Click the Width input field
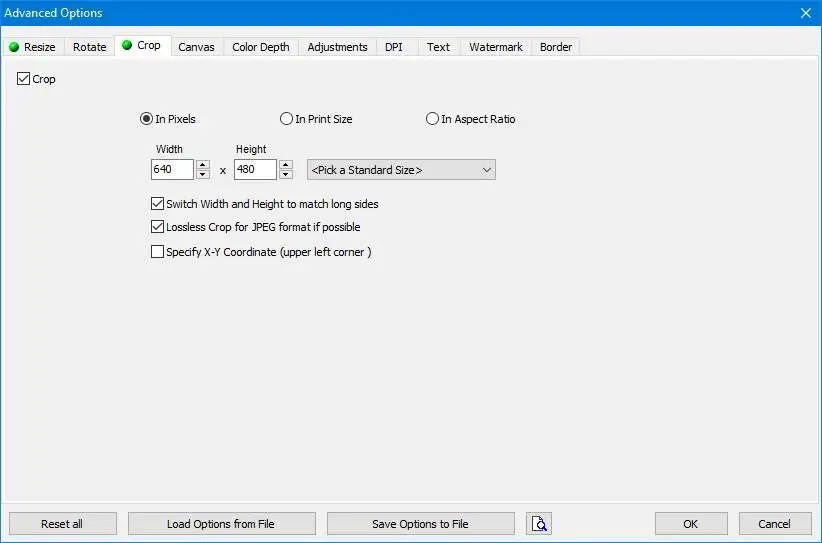Image resolution: width=822 pixels, height=543 pixels. 172,169
